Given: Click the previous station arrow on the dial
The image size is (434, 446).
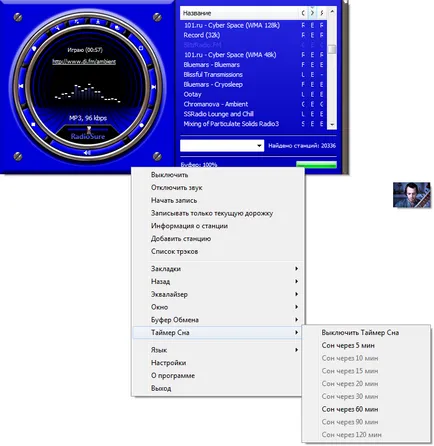Looking at the screenshot, I should pos(21,87).
